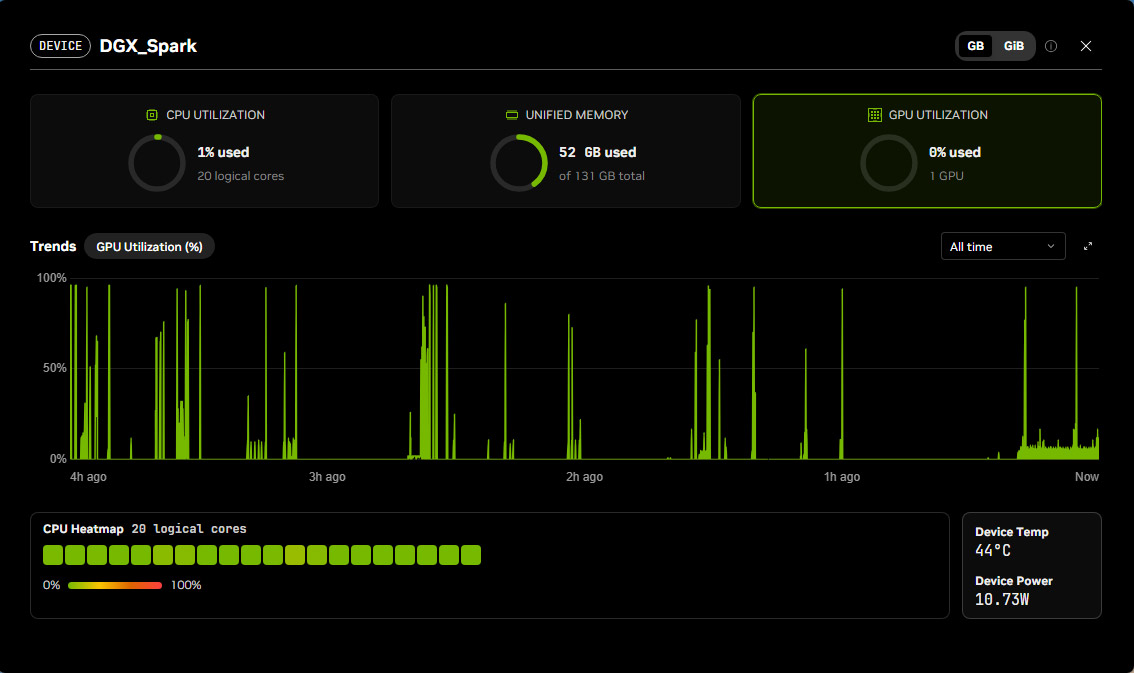1134x673 pixels.
Task: Select the GPU Utilization card
Action: pos(927,151)
